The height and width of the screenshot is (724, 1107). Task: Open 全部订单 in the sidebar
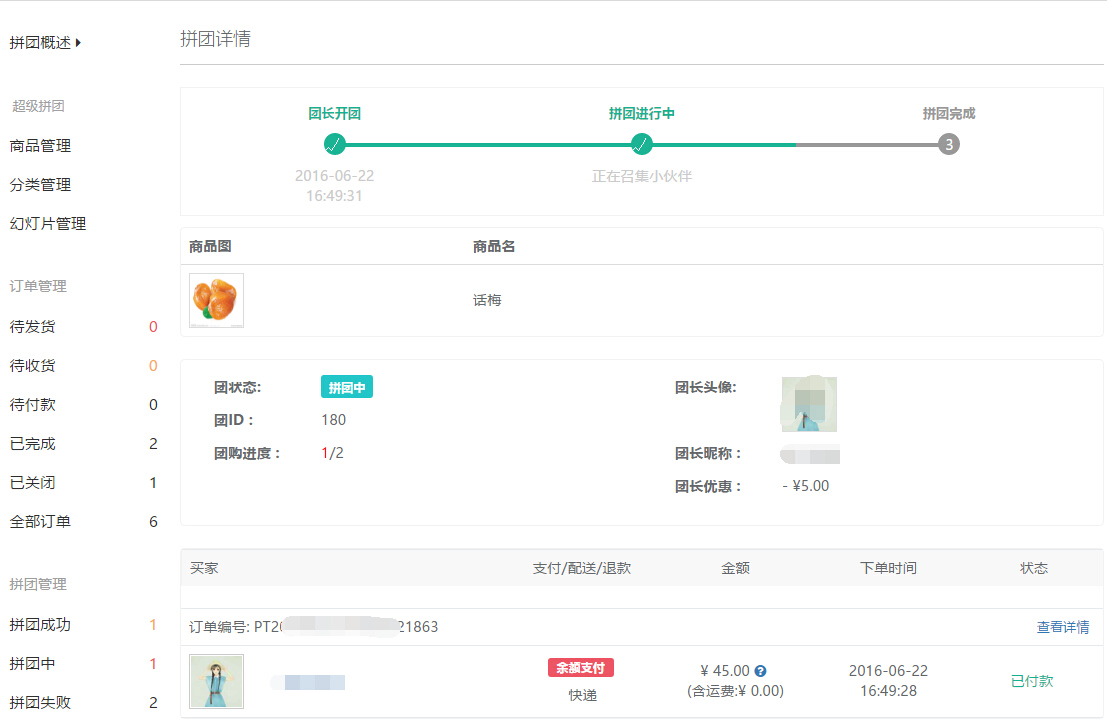pyautogui.click(x=40, y=522)
